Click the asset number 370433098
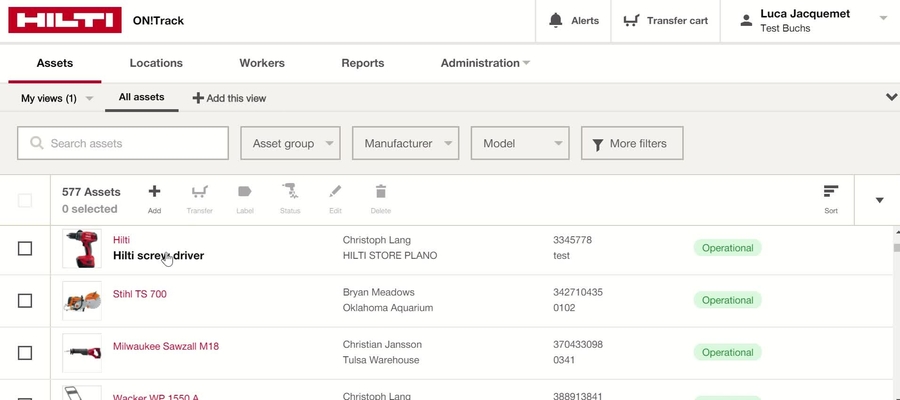 coord(578,344)
